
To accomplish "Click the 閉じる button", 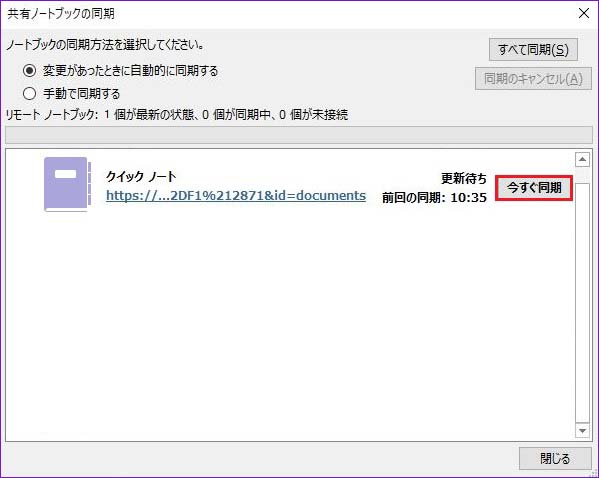I will pyautogui.click(x=555, y=458).
